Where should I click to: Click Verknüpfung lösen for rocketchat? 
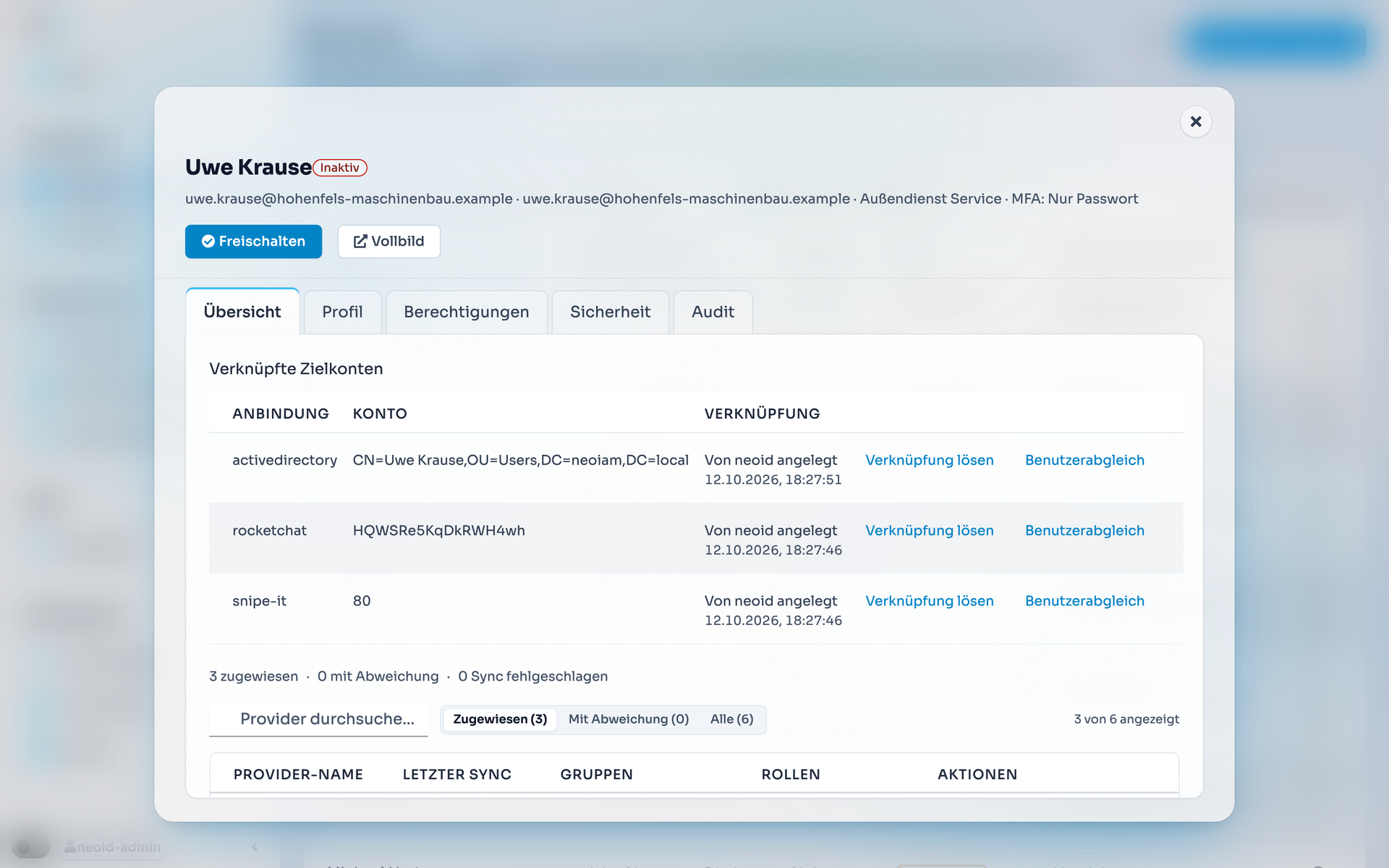coord(930,530)
